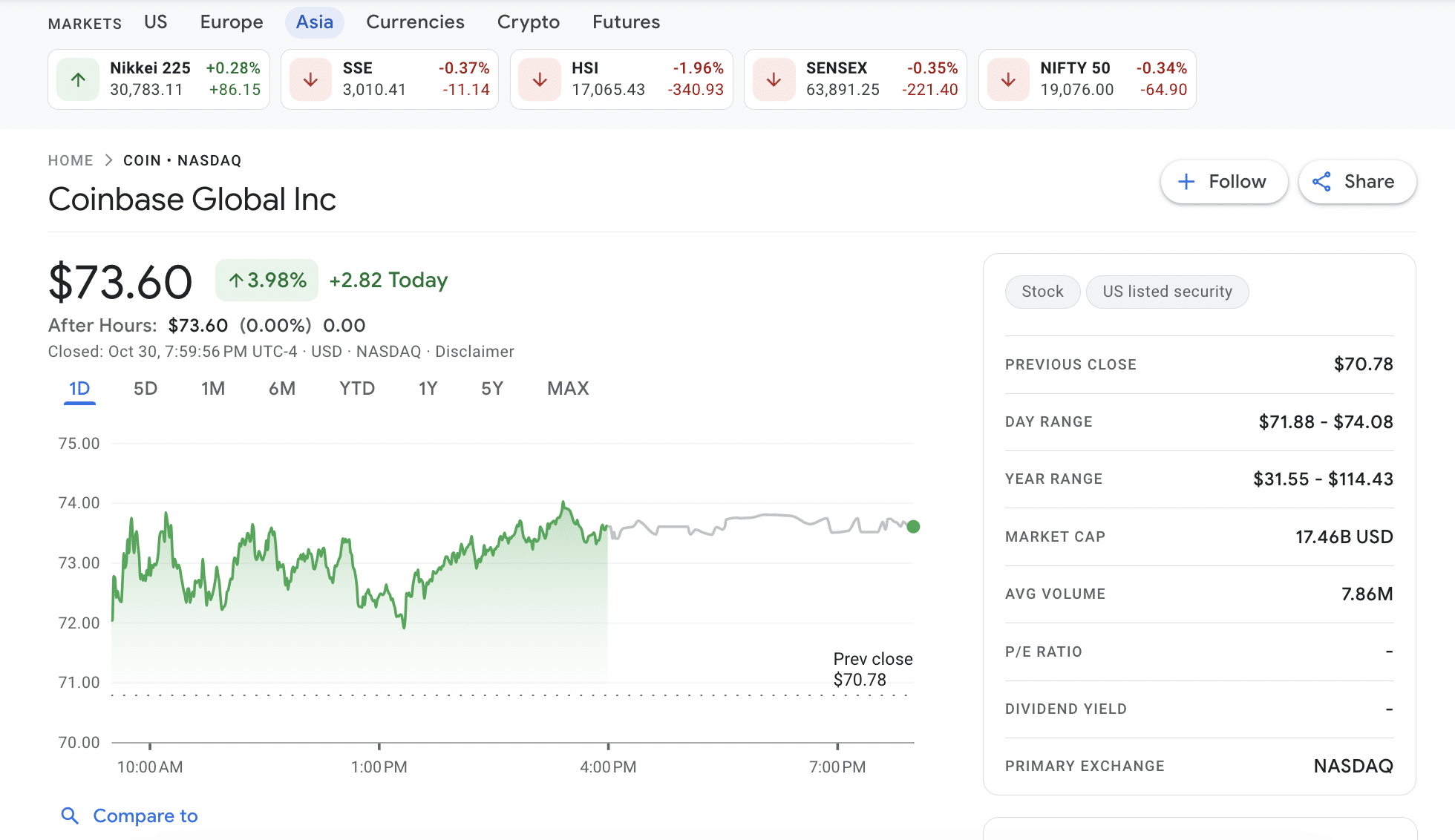The height and width of the screenshot is (840, 1455).
Task: Click the SENSEX red down-arrow icon
Action: pyautogui.click(x=774, y=79)
